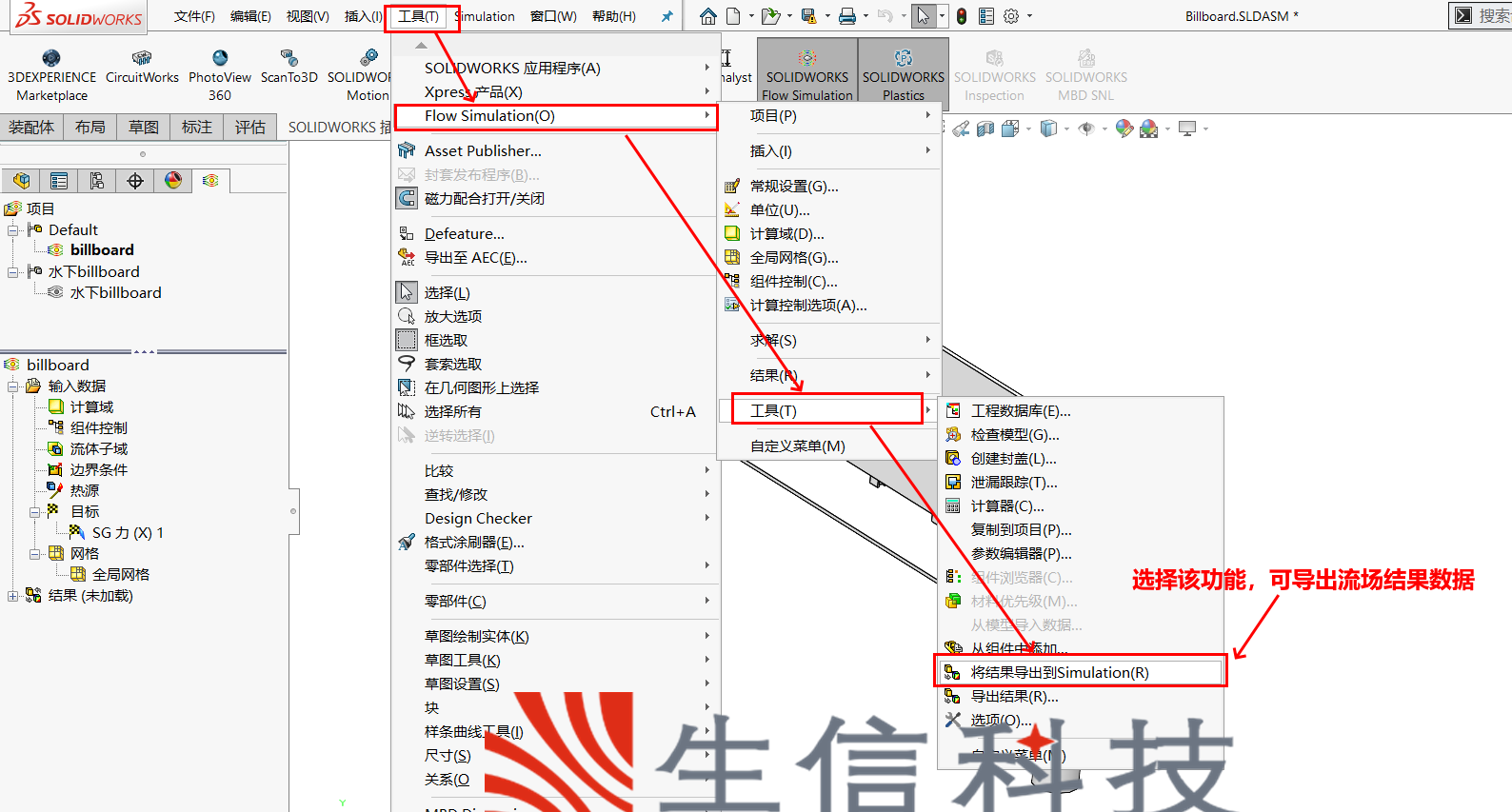
Task: Enable SOLIDWORKS Inspection add-in
Action: [x=994, y=76]
